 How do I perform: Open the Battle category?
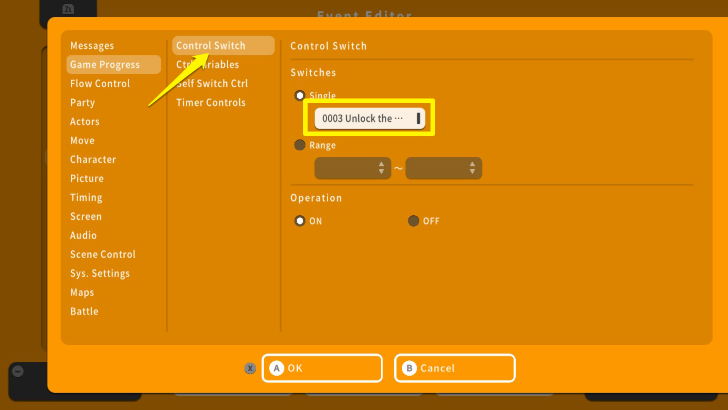click(x=84, y=312)
